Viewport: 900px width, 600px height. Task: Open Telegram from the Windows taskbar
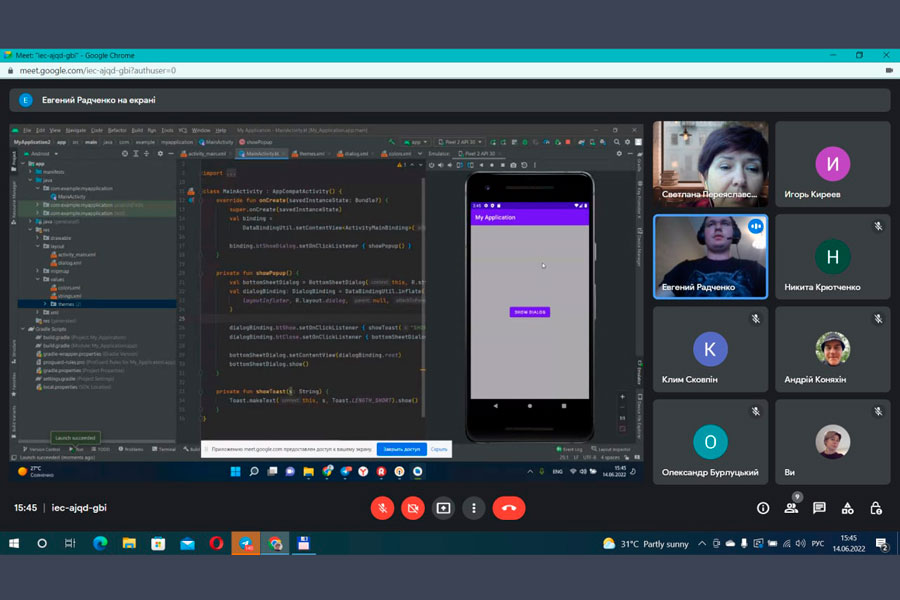pos(245,544)
